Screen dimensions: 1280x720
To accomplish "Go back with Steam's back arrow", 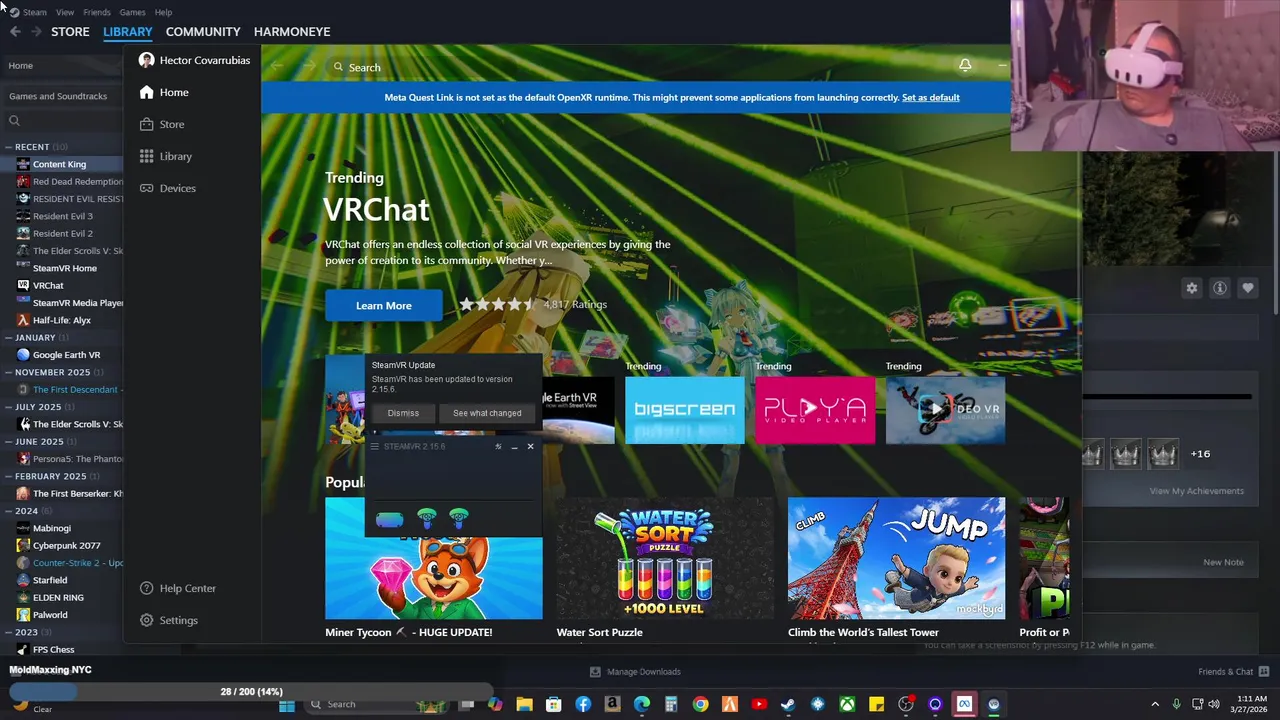I will (15, 32).
